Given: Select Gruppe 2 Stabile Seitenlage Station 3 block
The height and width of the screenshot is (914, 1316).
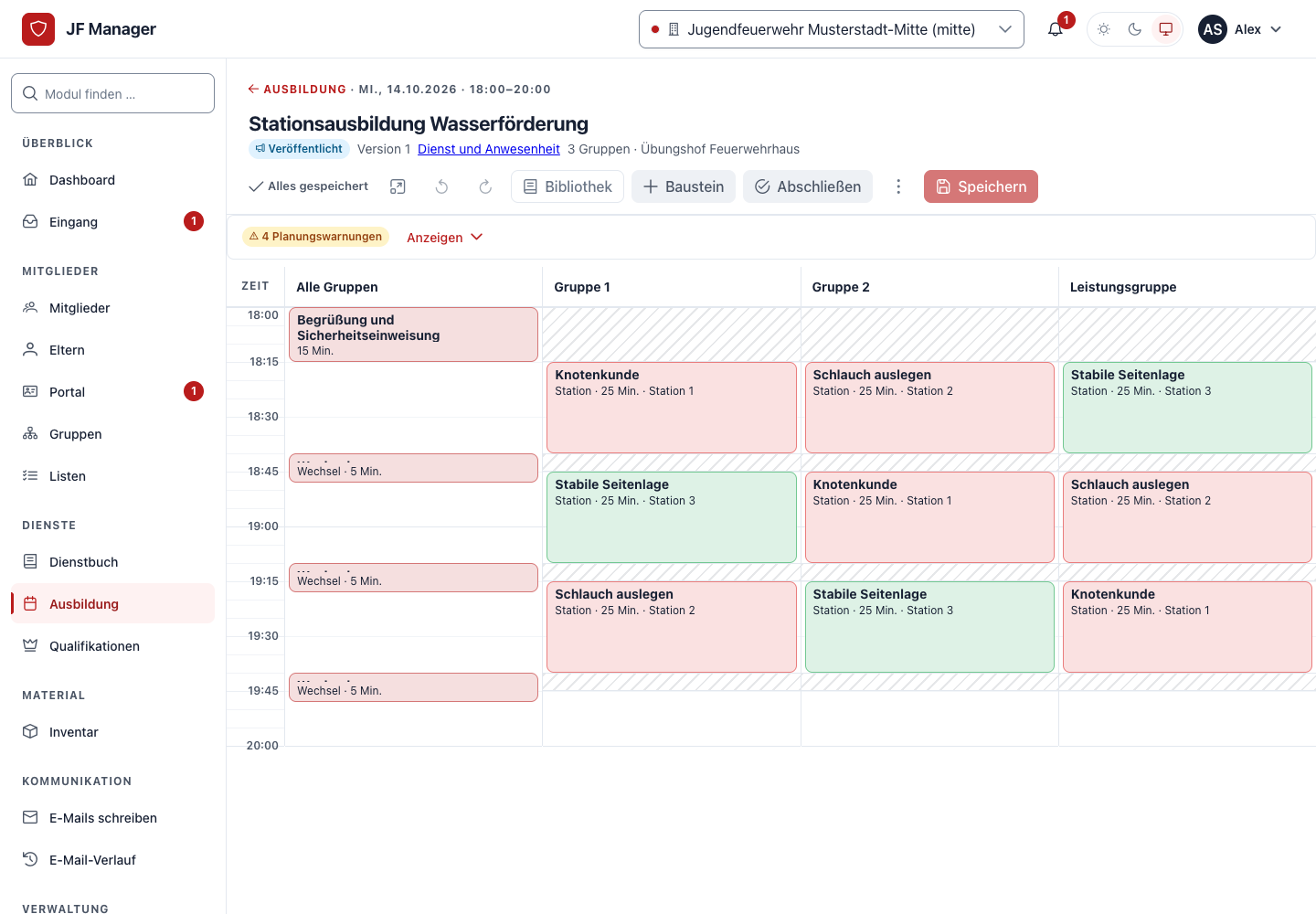Looking at the screenshot, I should [x=929, y=627].
